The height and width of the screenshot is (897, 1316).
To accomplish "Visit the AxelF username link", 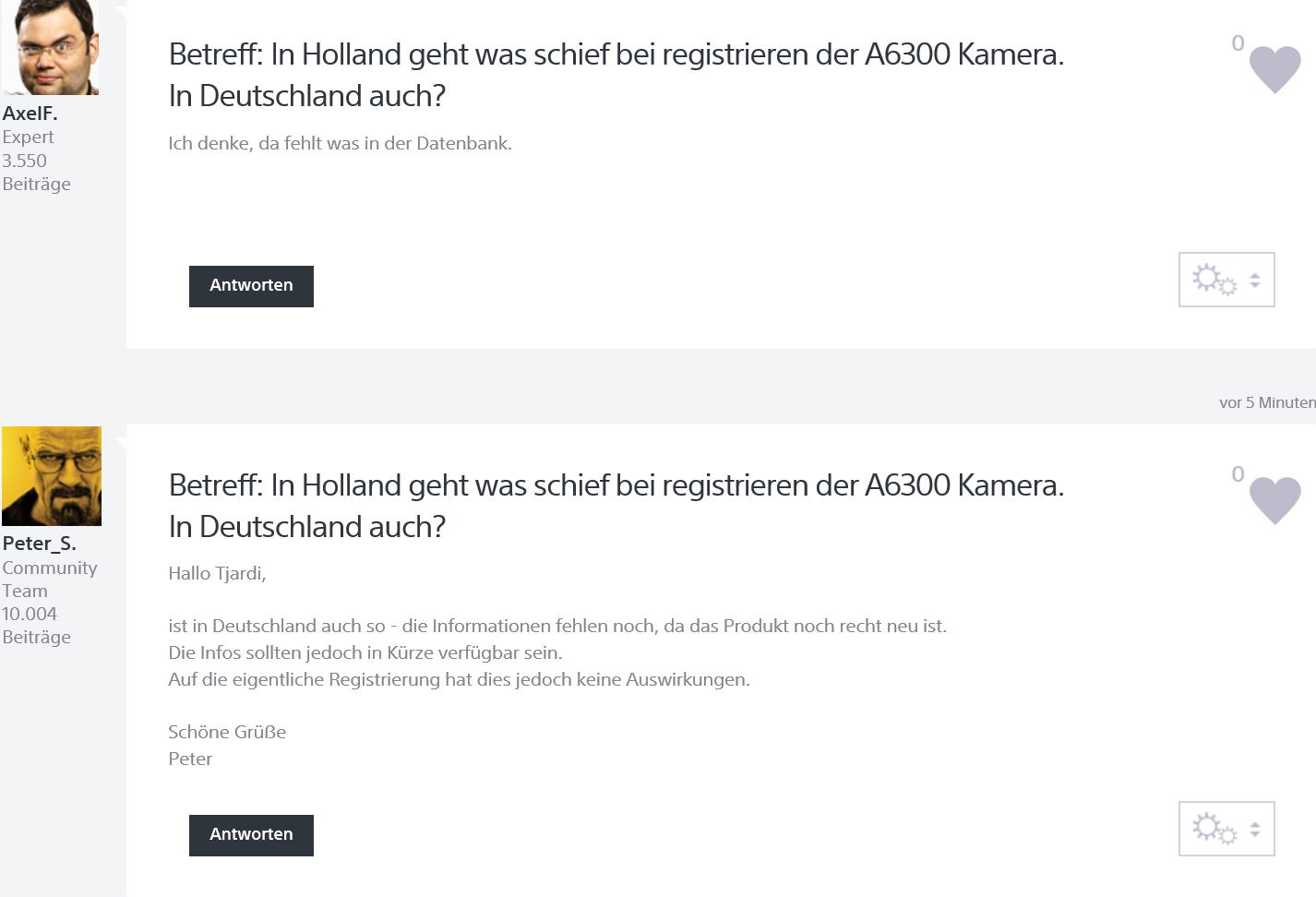I will click(x=30, y=114).
